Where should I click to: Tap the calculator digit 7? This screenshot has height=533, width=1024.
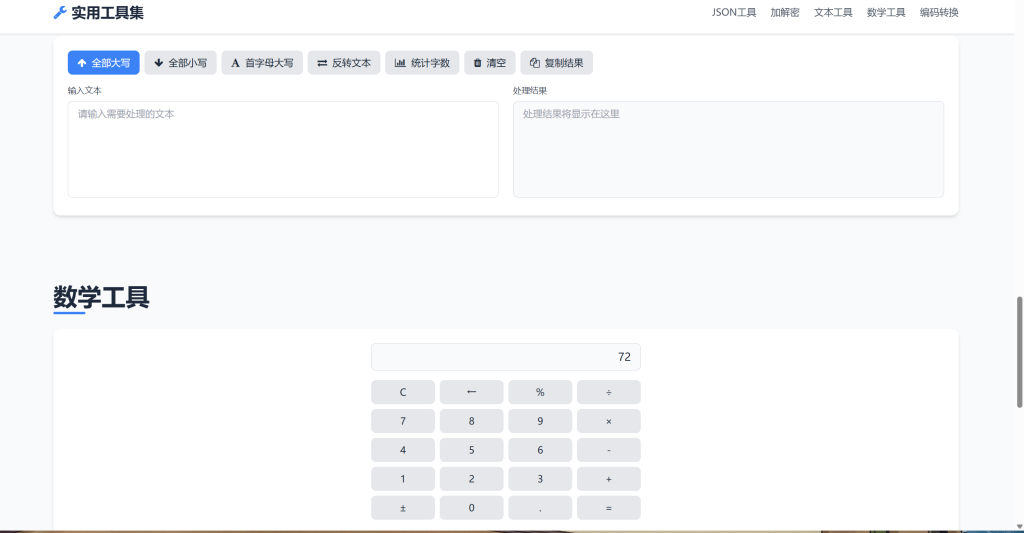coord(403,421)
